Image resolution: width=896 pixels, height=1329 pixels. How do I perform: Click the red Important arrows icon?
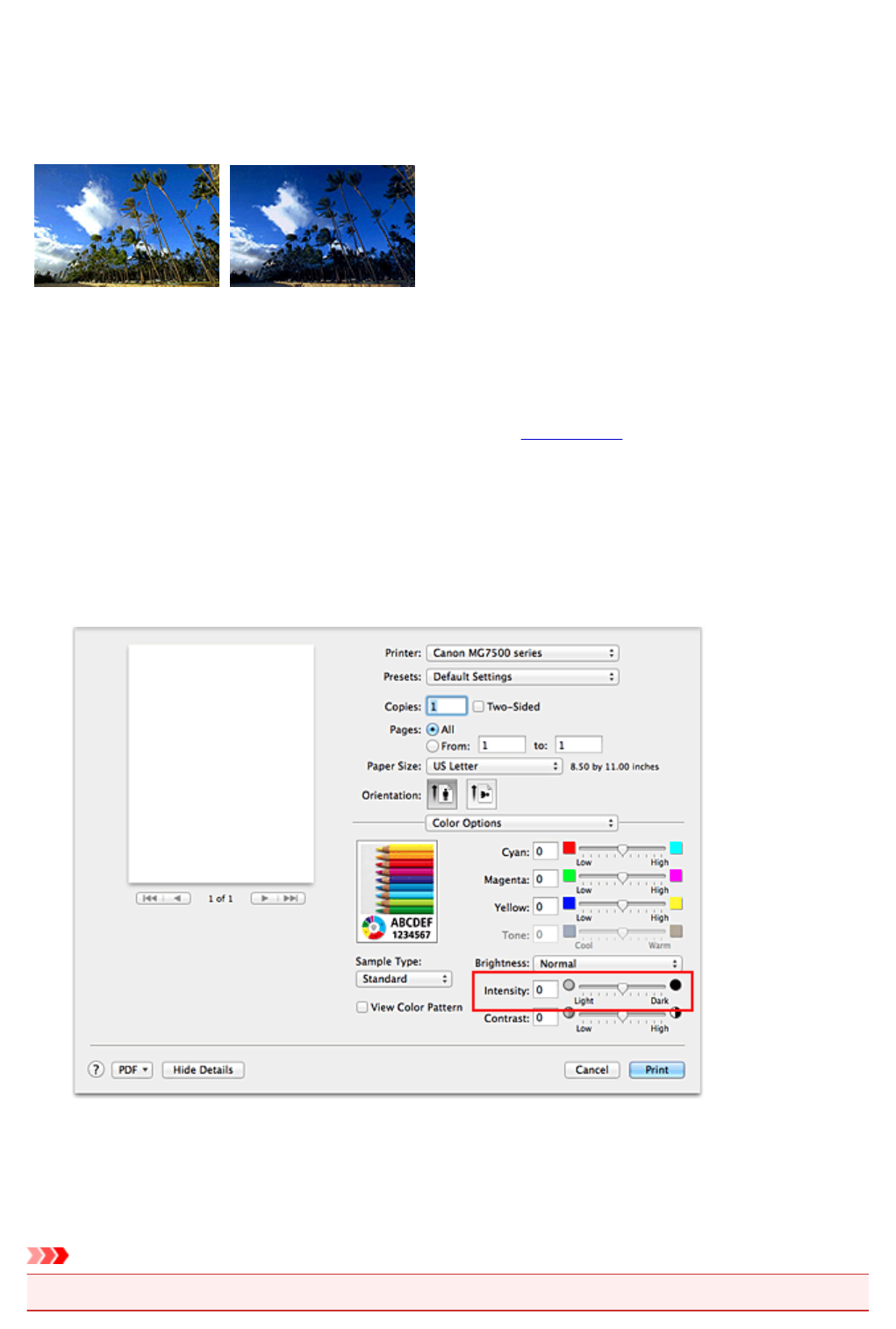47,1255
